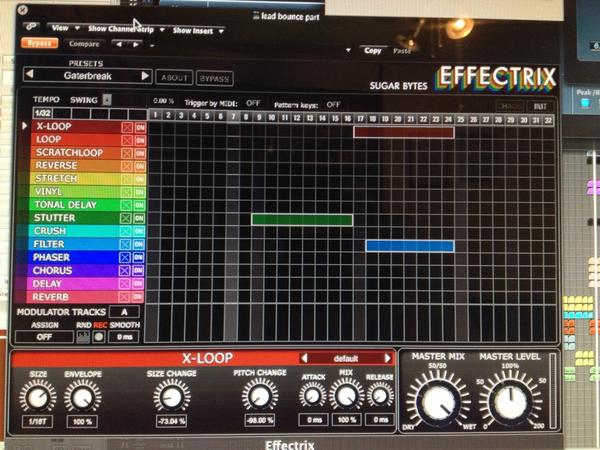Click the X-LOOP track play arrow indicator
This screenshot has height=450, width=600.
tap(25, 126)
